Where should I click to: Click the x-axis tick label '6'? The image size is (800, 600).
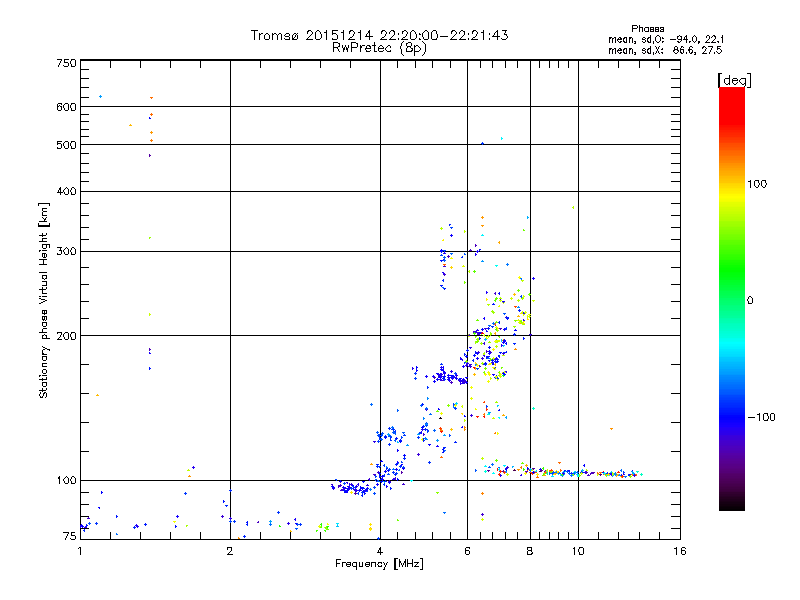click(x=468, y=551)
